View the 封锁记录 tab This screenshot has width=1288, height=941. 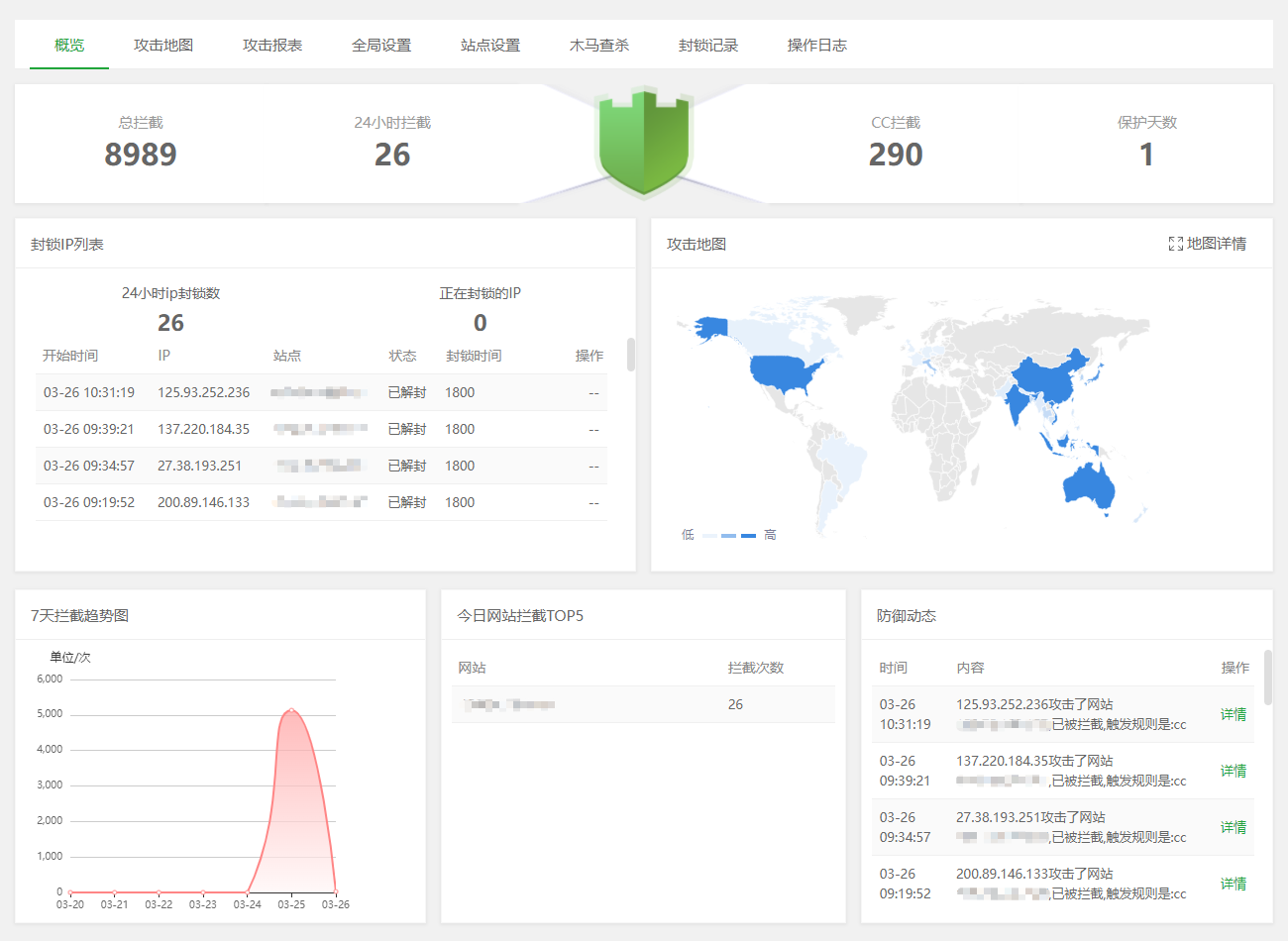[x=708, y=46]
